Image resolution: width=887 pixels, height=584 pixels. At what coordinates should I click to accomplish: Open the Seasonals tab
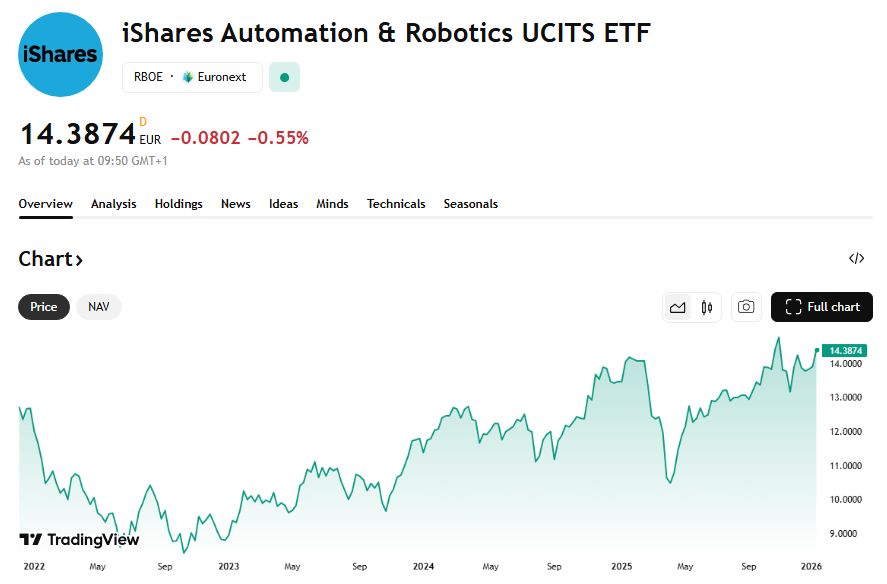[470, 204]
